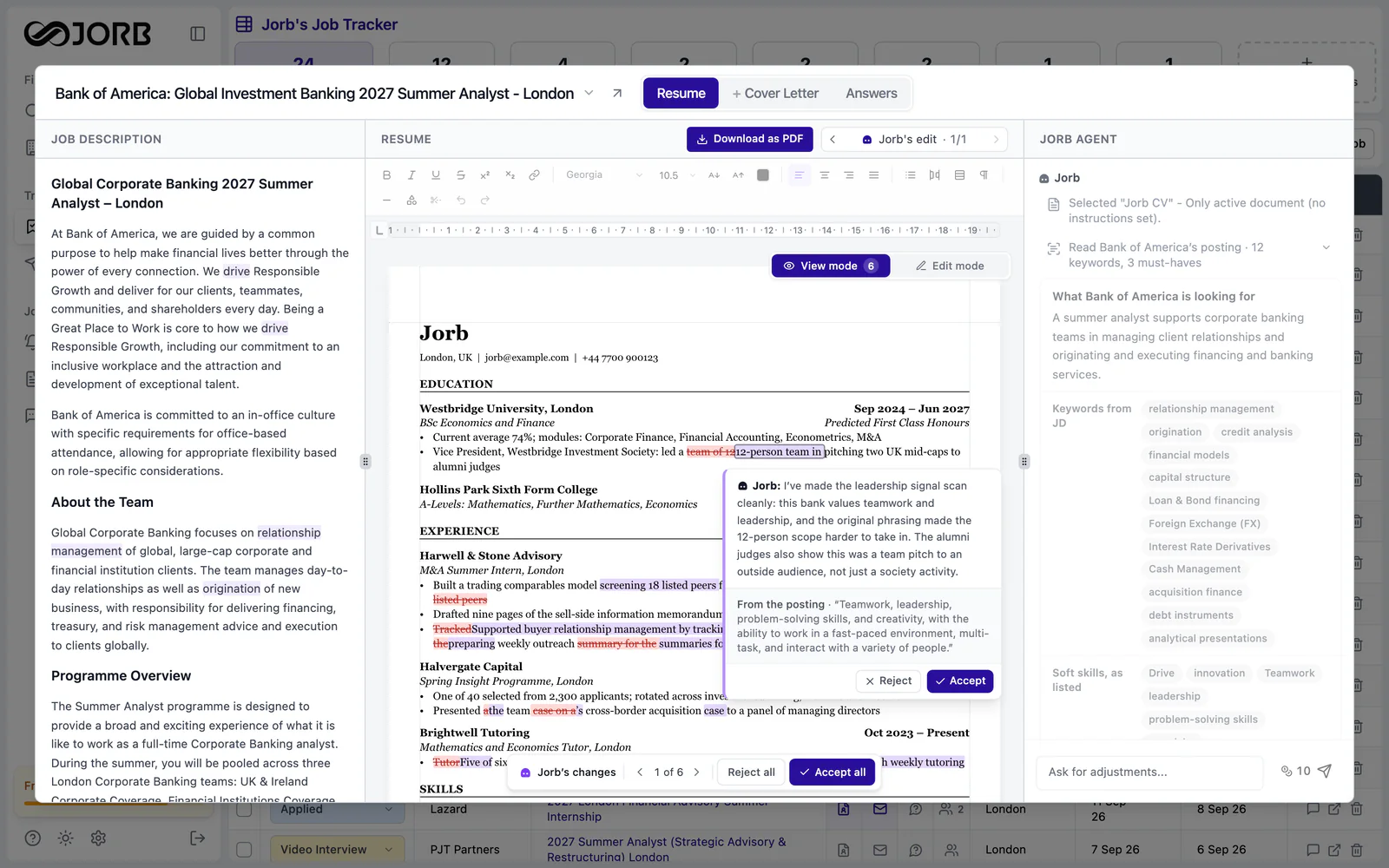1389x868 pixels.
Task: Accept Jorb's suggested change
Action: 959,681
